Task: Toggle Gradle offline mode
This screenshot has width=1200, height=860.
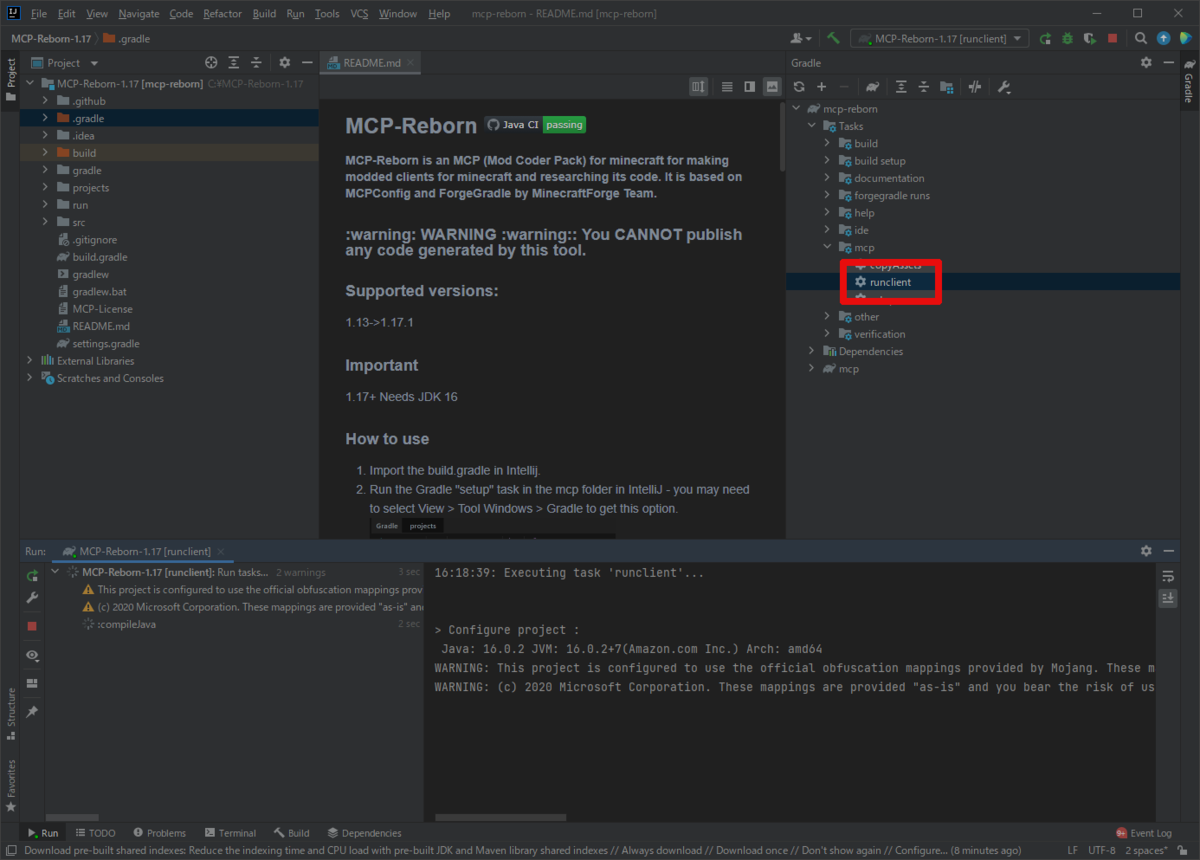Action: click(x=974, y=87)
